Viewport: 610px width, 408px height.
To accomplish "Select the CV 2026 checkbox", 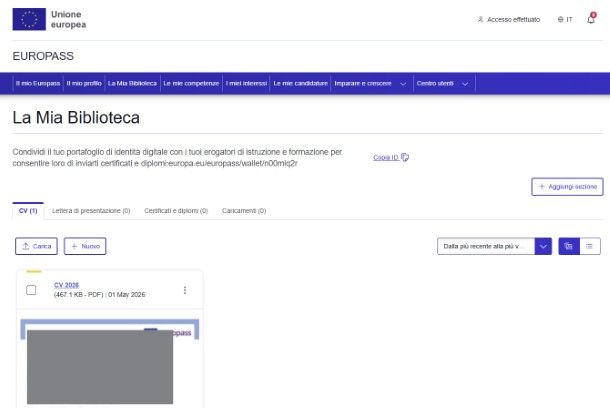I will 31,290.
